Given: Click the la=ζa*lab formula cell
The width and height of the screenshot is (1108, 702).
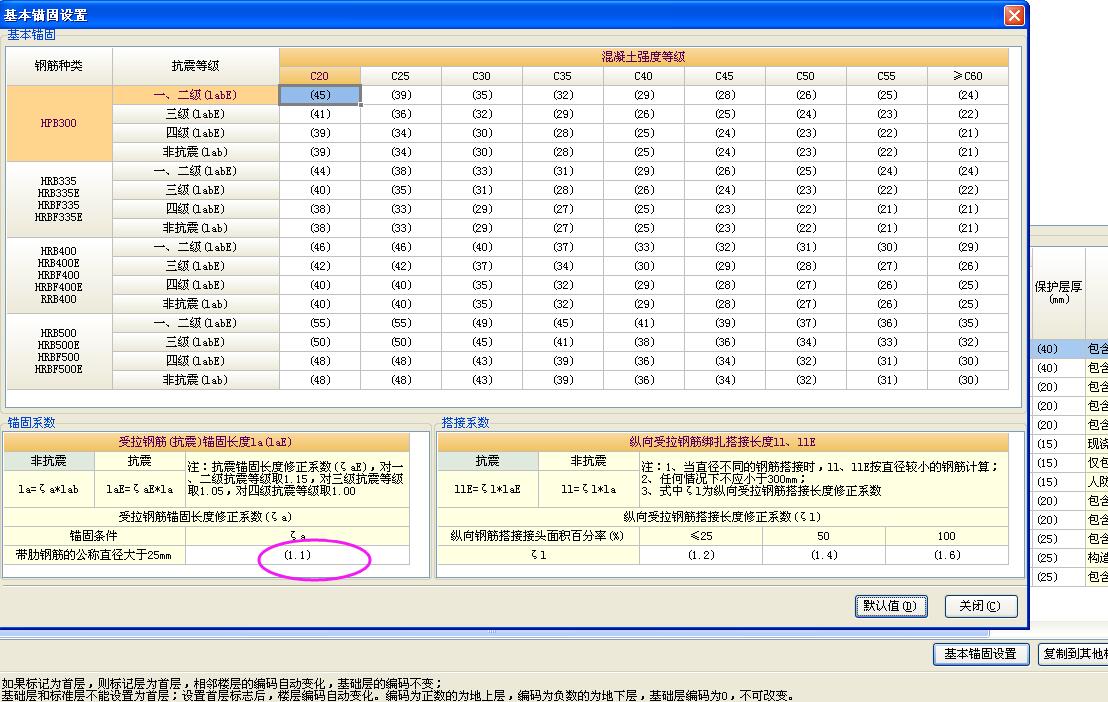Looking at the screenshot, I should [x=49, y=489].
